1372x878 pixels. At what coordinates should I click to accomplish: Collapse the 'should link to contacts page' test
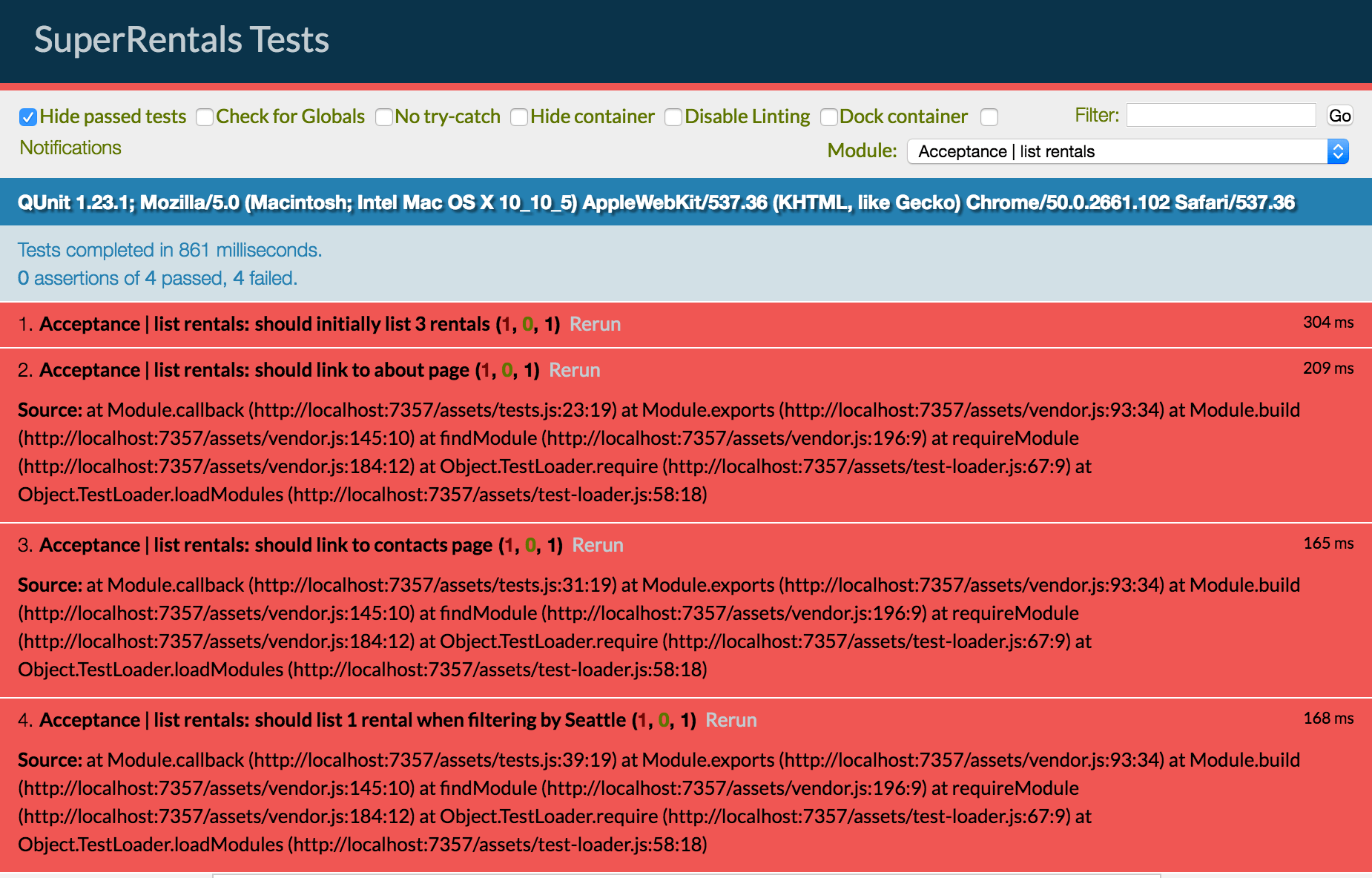[x=266, y=545]
